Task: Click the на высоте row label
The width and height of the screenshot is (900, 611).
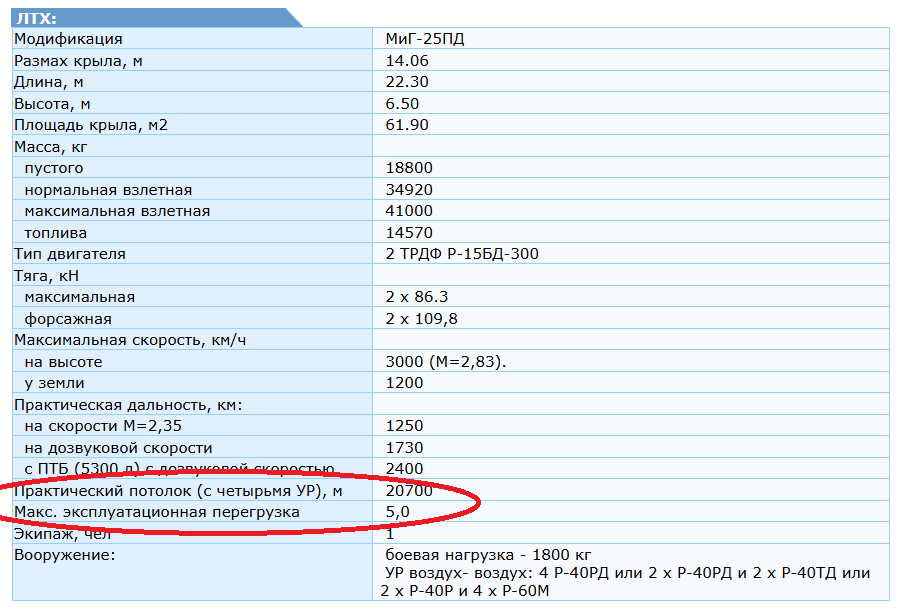Action: [x=63, y=362]
